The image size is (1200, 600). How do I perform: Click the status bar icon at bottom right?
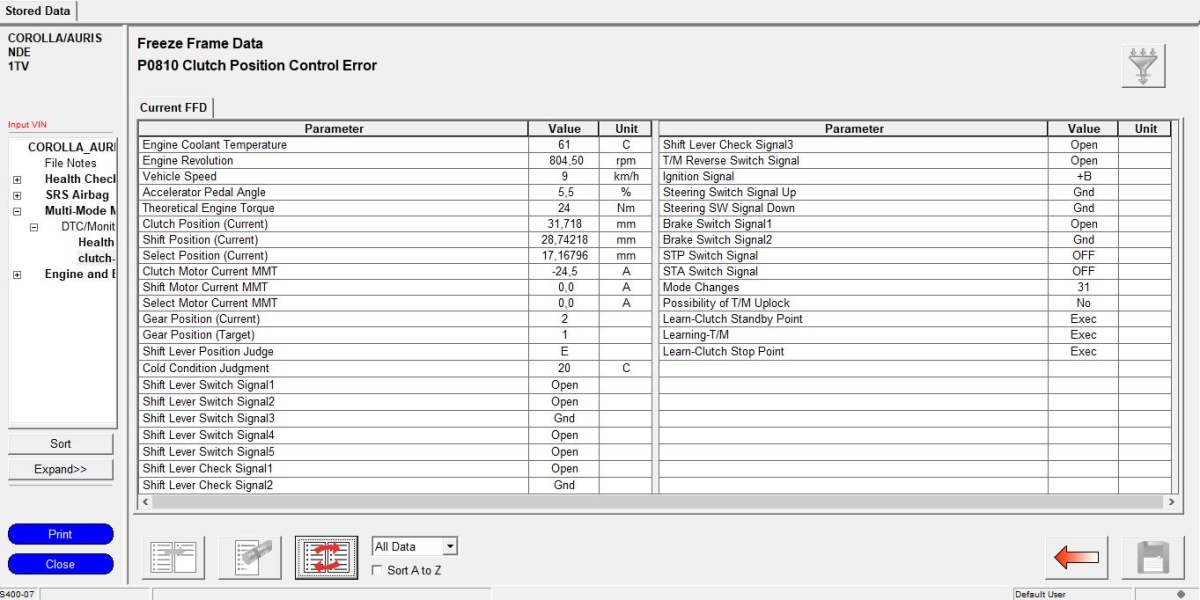coord(1180,594)
